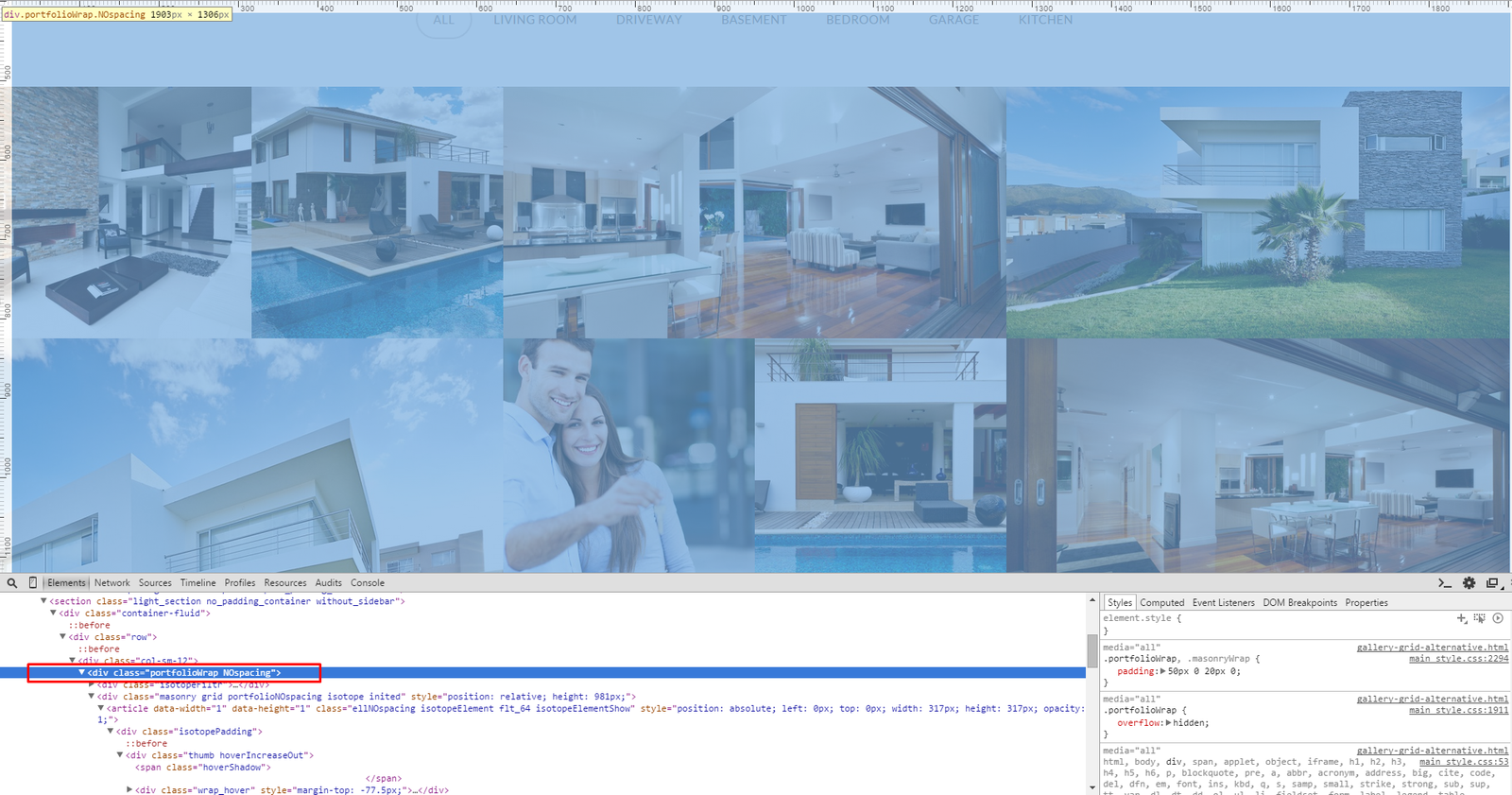Click the dock to window icon
The image size is (1512, 795).
(x=1492, y=583)
